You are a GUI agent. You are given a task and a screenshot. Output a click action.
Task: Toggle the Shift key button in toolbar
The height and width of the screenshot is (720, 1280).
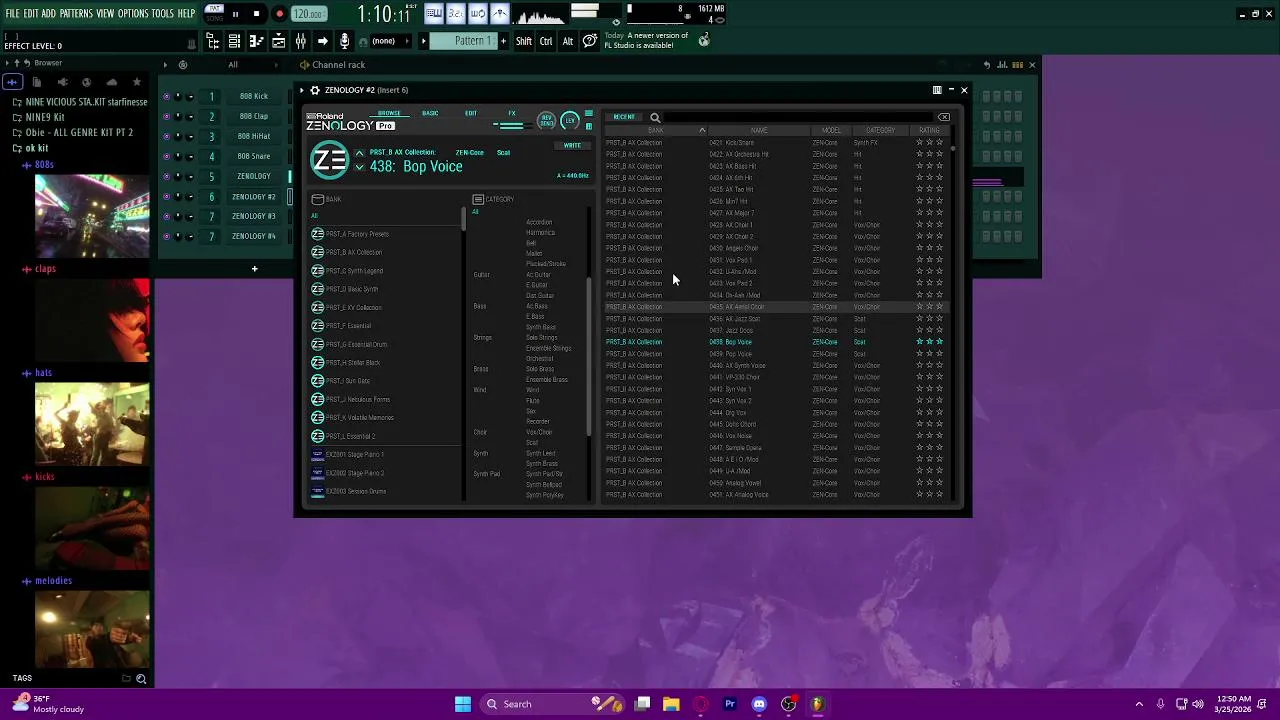[524, 41]
